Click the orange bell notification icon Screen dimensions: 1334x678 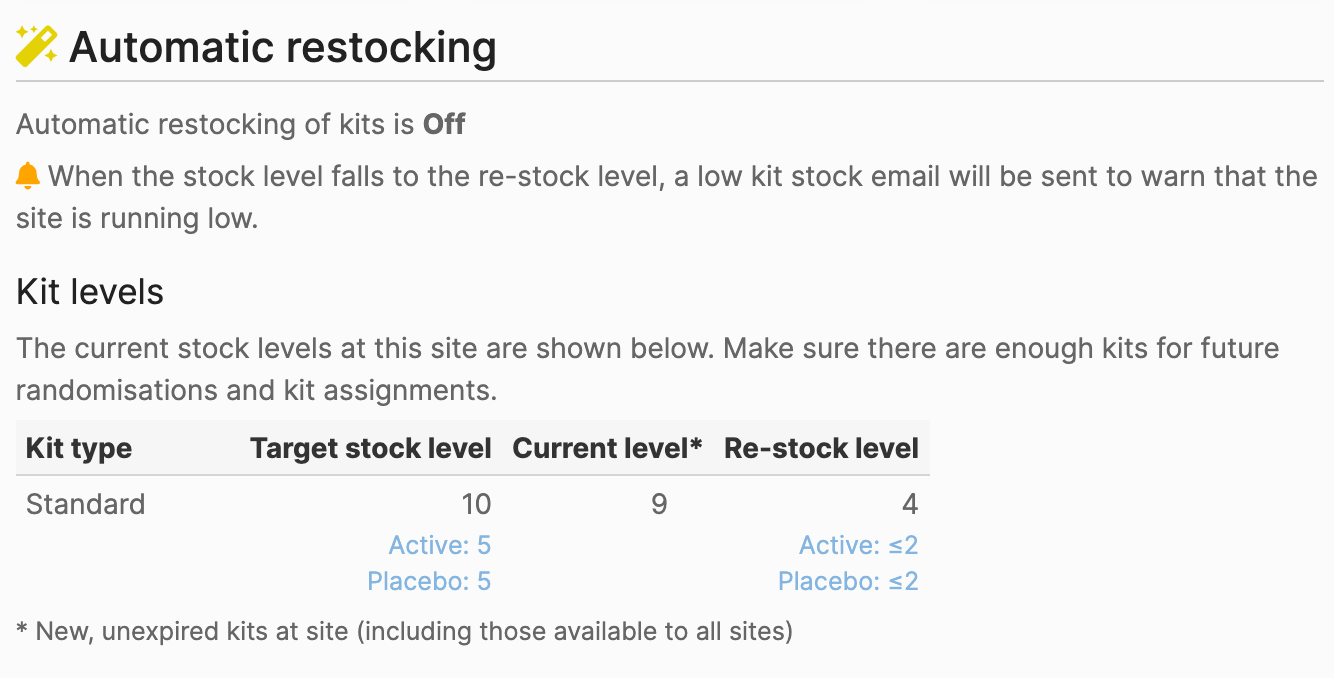pyautogui.click(x=28, y=177)
